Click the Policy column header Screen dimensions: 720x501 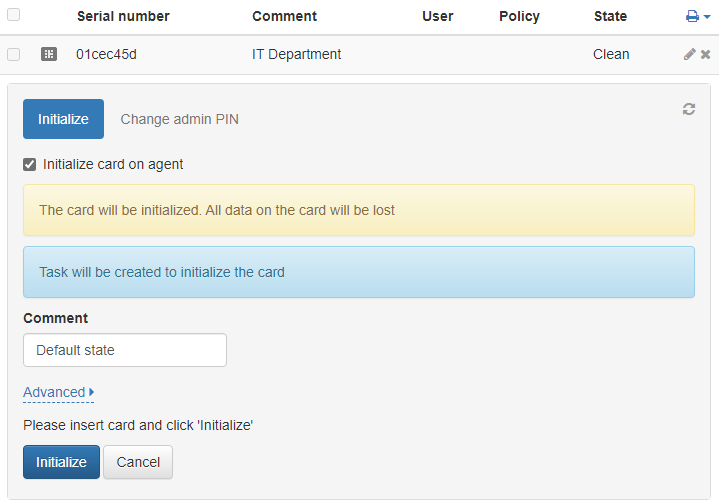[519, 16]
